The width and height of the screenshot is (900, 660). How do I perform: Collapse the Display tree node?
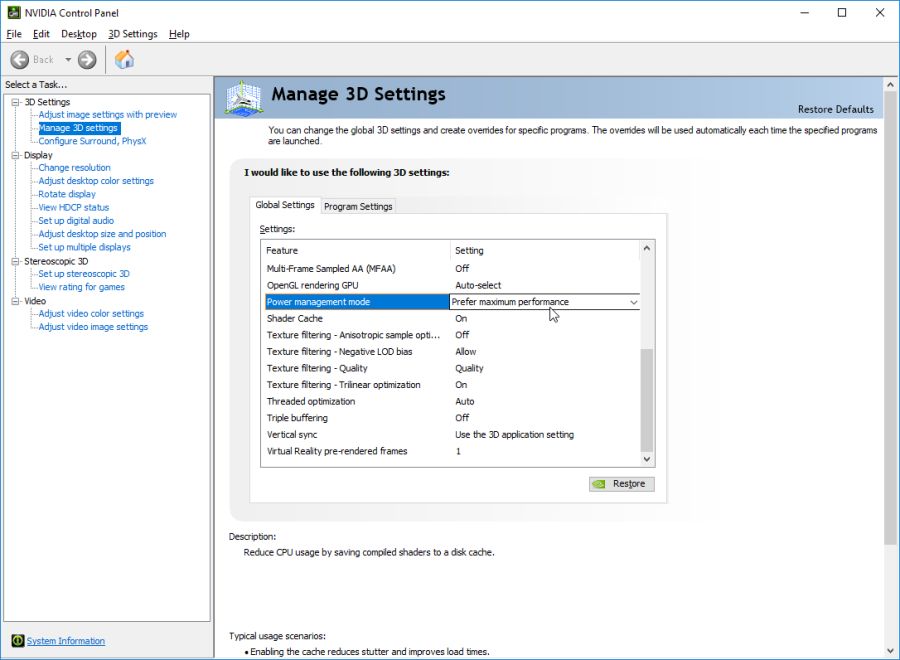click(x=15, y=155)
